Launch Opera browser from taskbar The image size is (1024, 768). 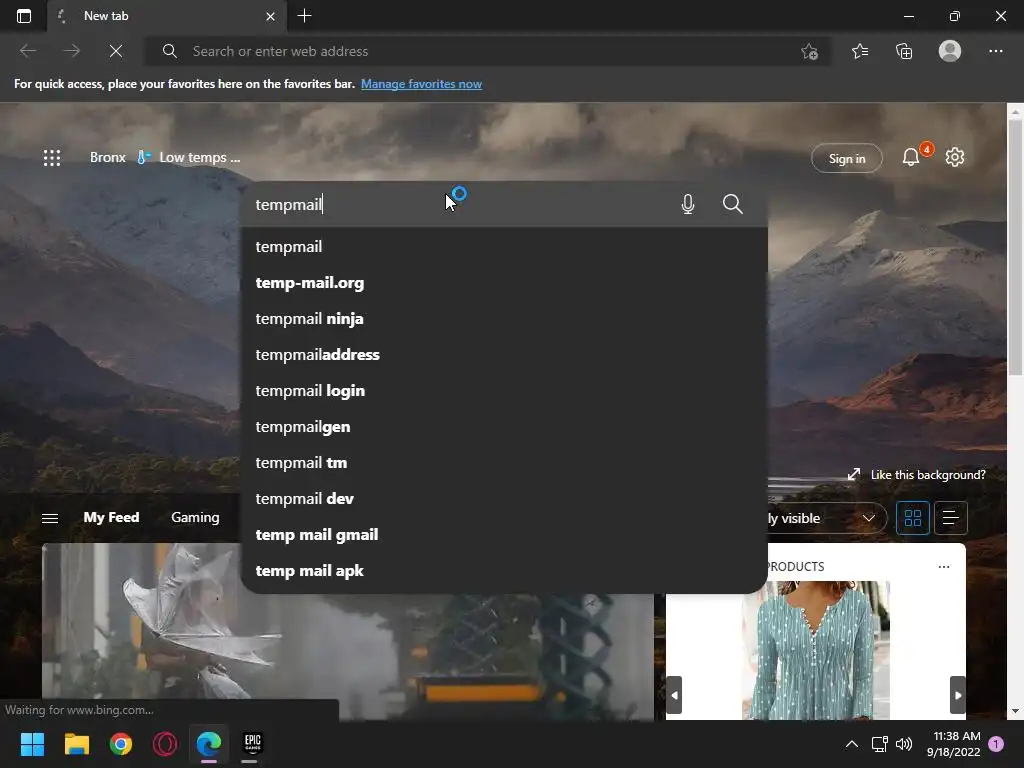pyautogui.click(x=165, y=744)
